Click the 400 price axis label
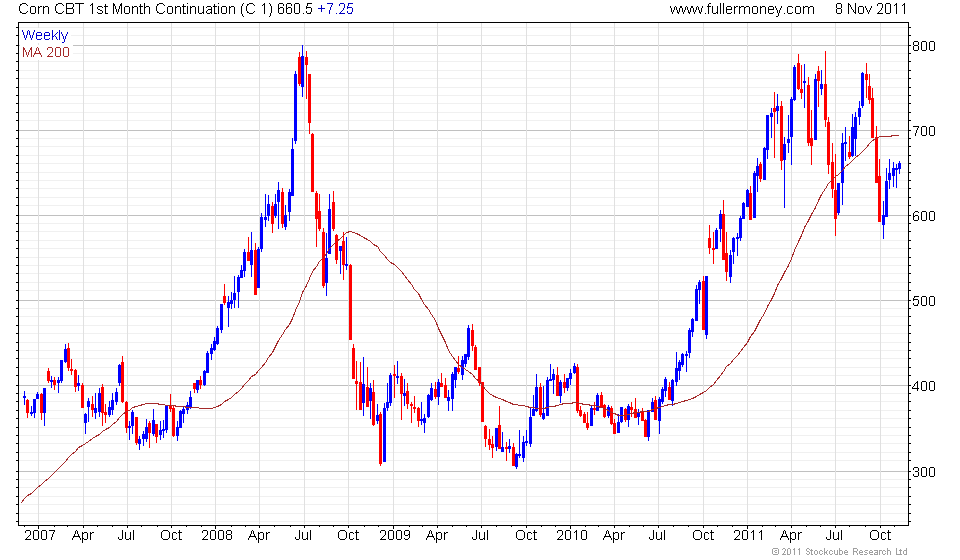 pos(923,386)
